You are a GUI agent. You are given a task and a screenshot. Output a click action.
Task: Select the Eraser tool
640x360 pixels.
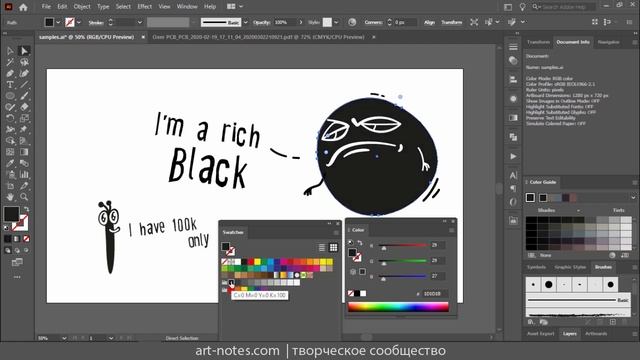(x=24, y=107)
